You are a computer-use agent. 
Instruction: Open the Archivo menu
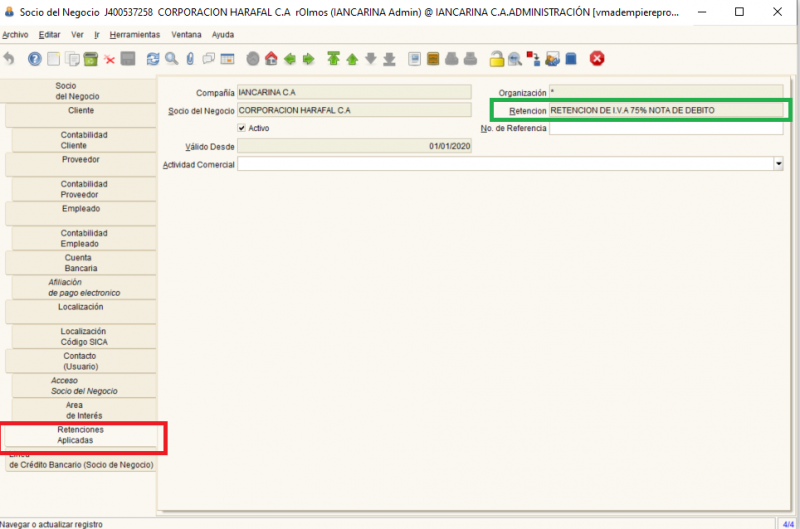15,34
